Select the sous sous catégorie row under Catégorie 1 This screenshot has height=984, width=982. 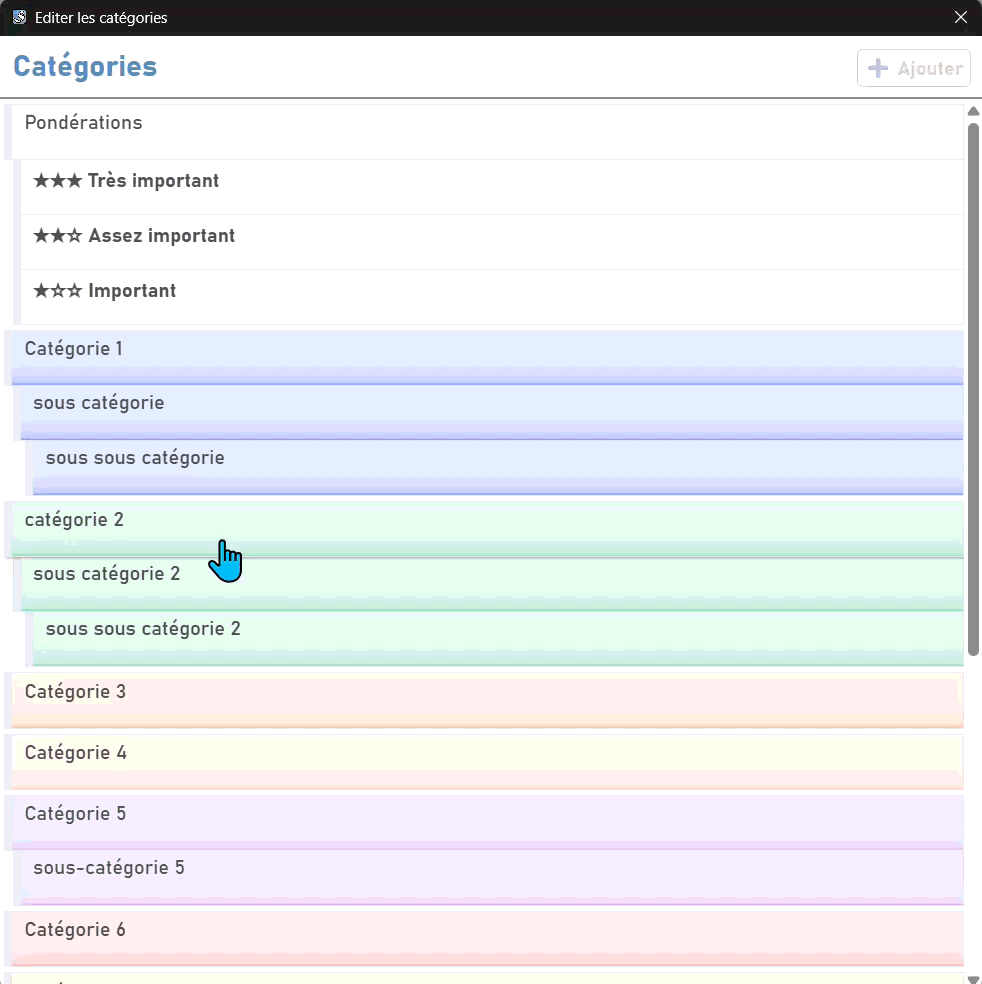[498, 468]
